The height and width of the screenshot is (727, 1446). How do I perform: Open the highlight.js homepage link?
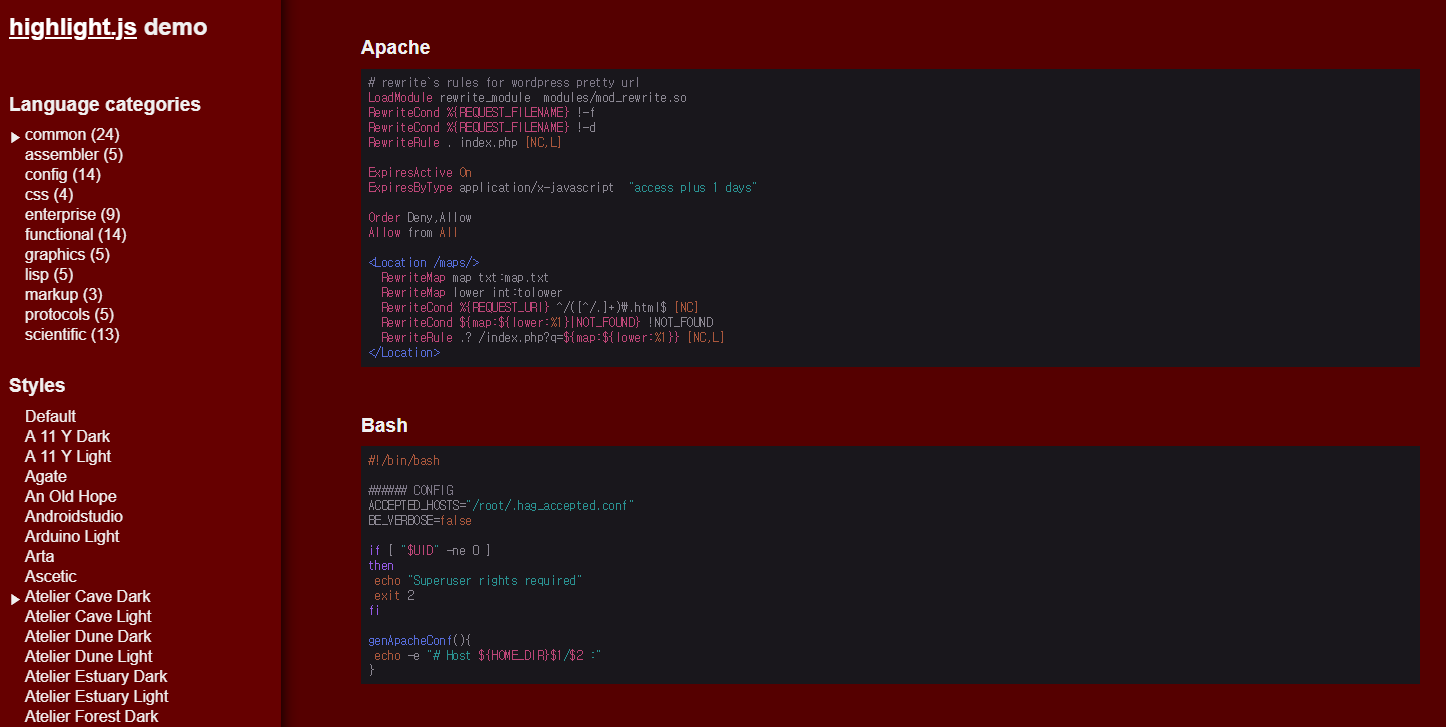[73, 28]
